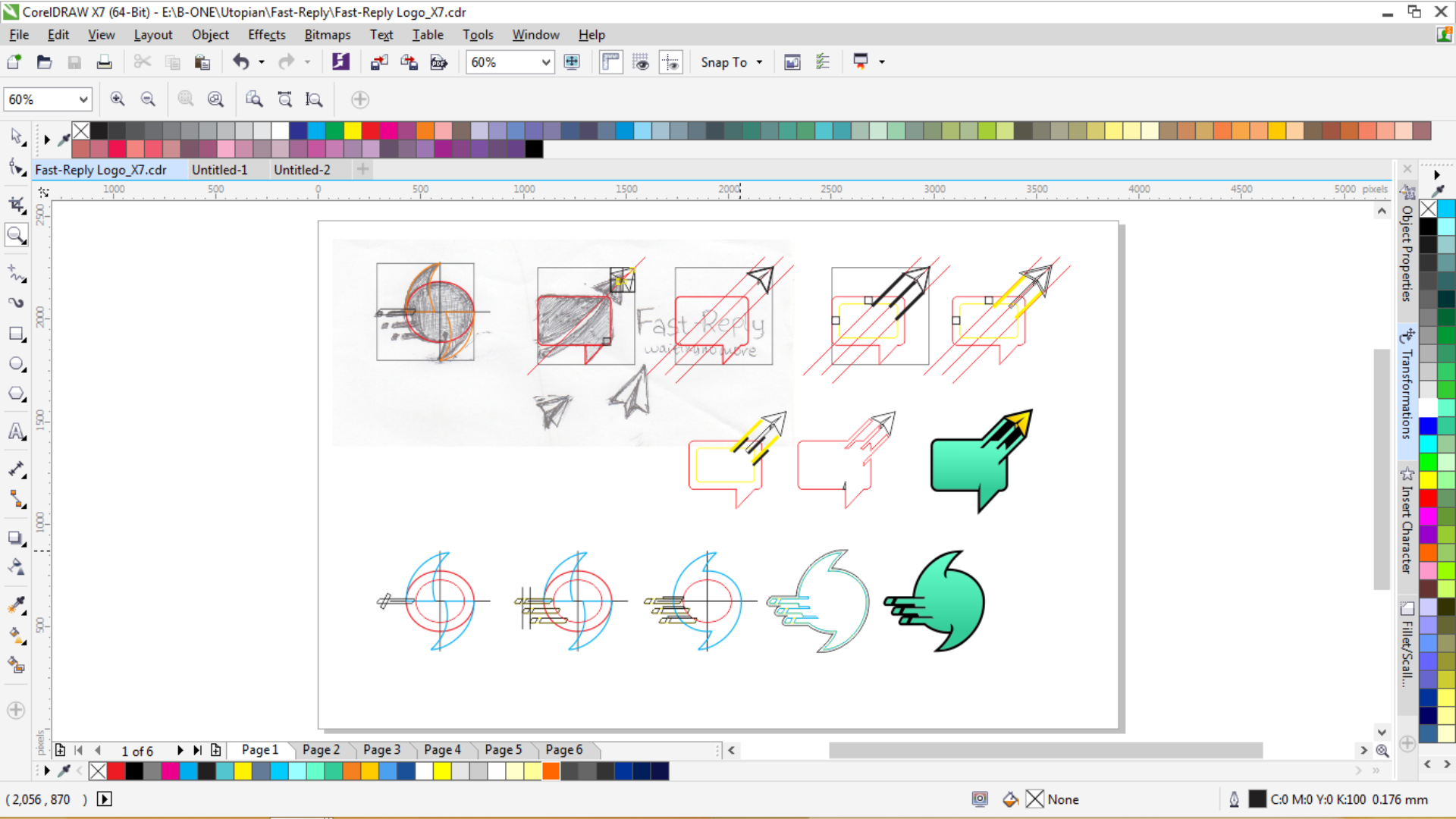Toggle Show Rulers button
This screenshot has width=1456, height=819.
coord(610,62)
